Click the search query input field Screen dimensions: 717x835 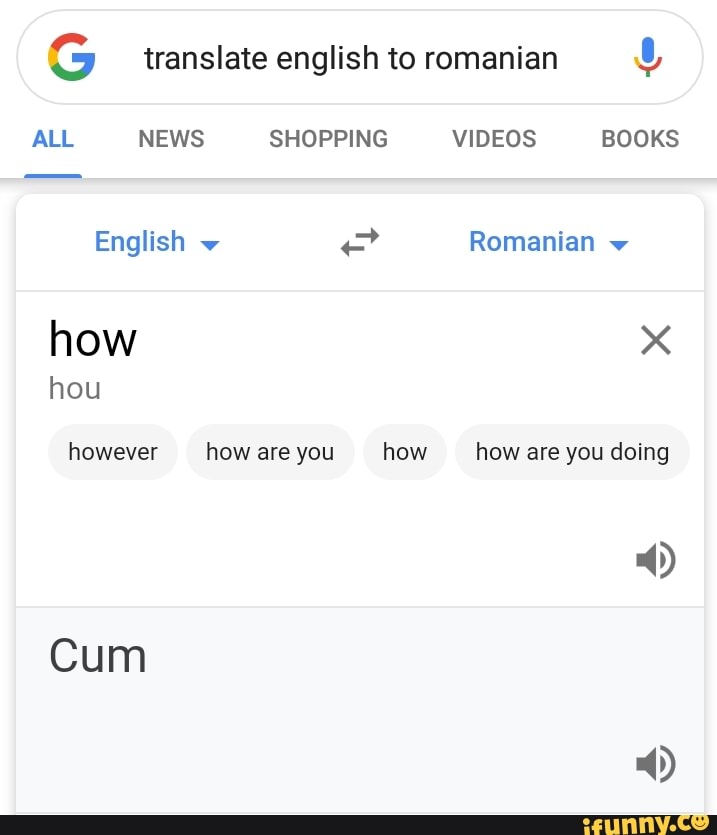(x=351, y=57)
